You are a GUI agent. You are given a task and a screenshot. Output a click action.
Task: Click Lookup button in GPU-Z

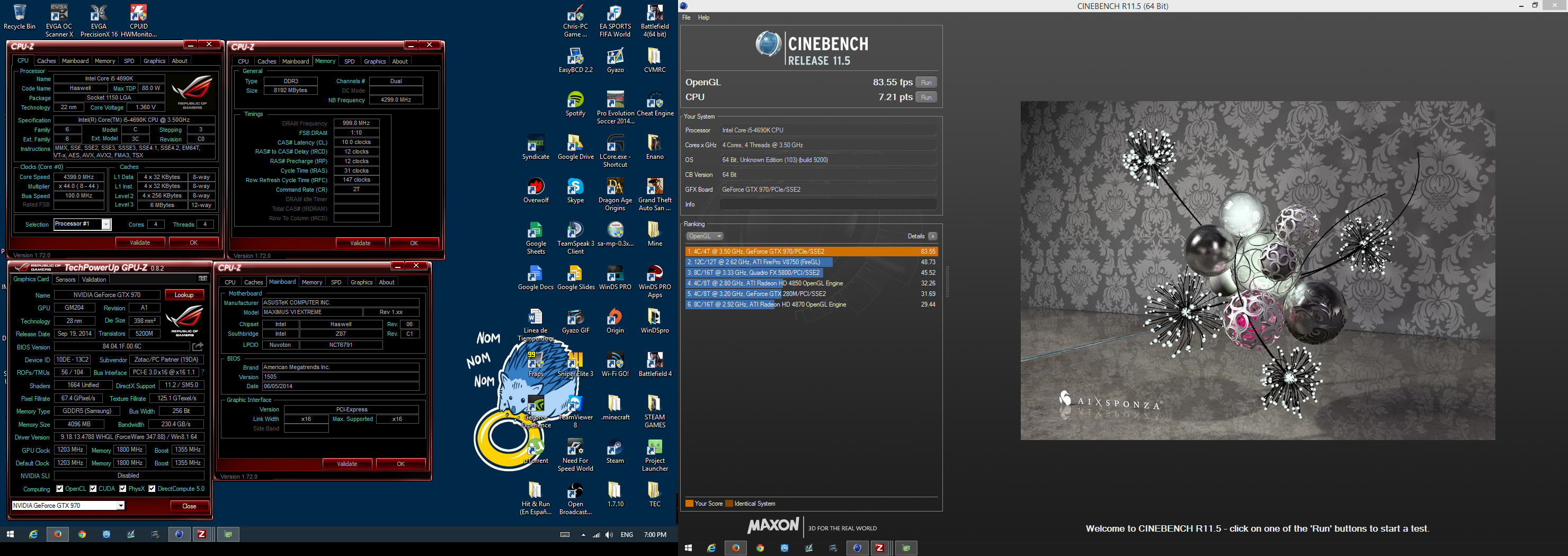(184, 295)
